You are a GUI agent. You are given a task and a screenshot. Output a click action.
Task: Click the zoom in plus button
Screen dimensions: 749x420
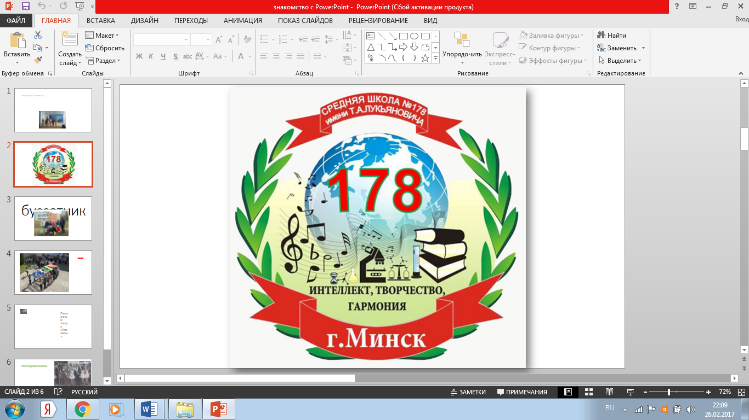click(x=708, y=392)
